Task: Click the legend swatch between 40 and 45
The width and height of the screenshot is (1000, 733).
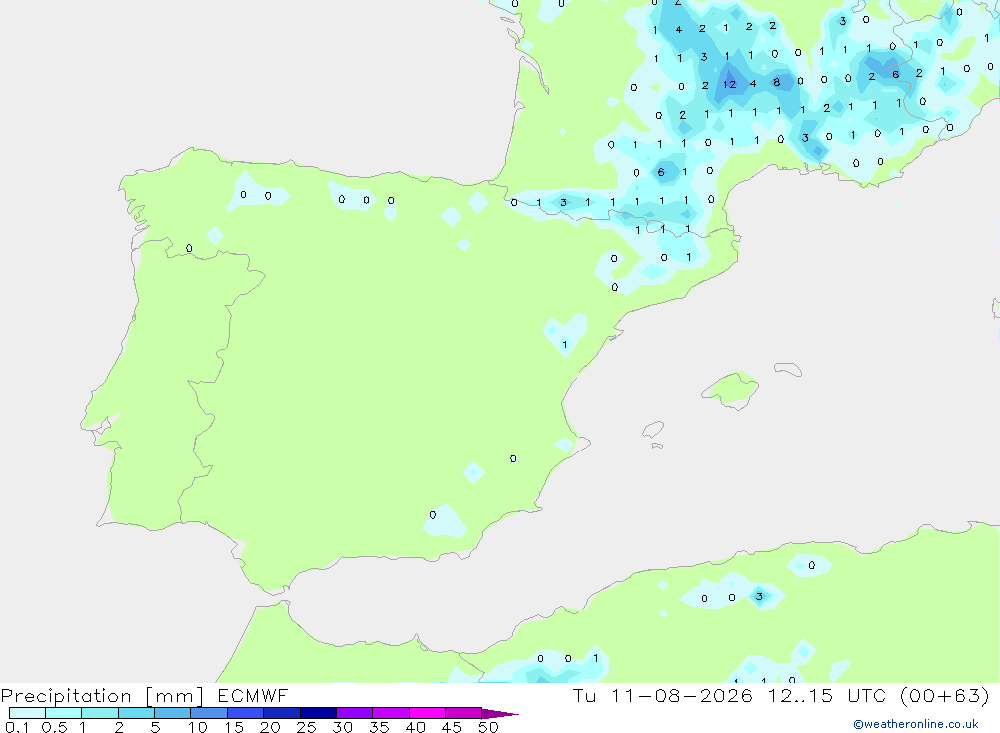Action: point(427,713)
